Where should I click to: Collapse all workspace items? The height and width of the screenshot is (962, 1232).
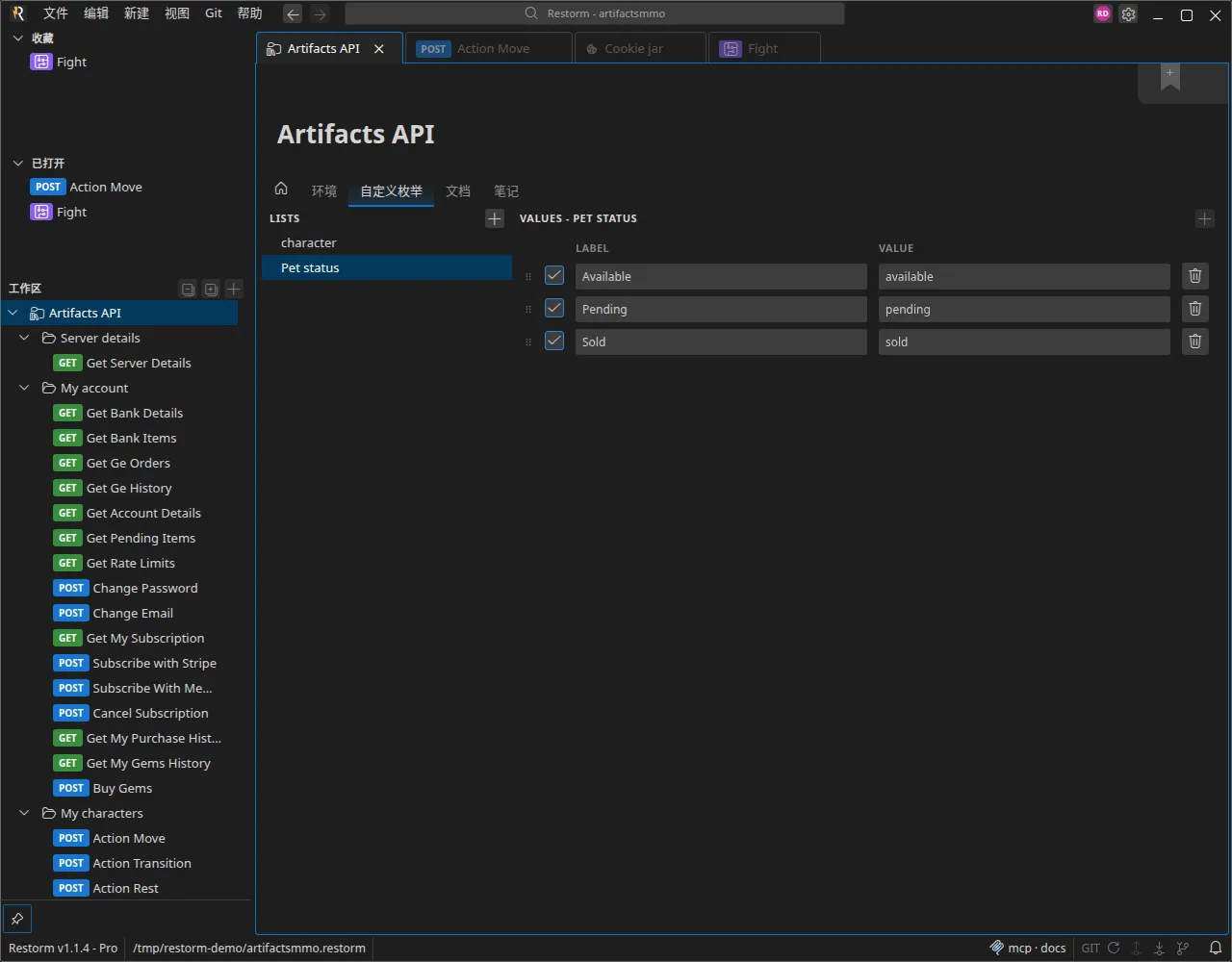click(x=189, y=289)
